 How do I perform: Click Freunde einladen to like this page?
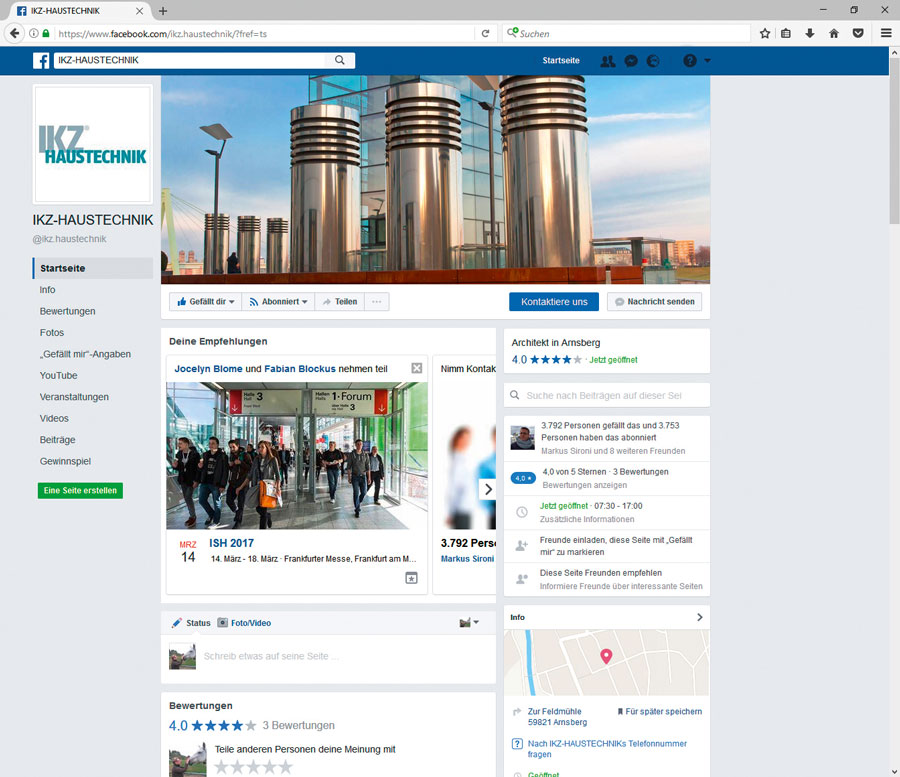tap(607, 546)
